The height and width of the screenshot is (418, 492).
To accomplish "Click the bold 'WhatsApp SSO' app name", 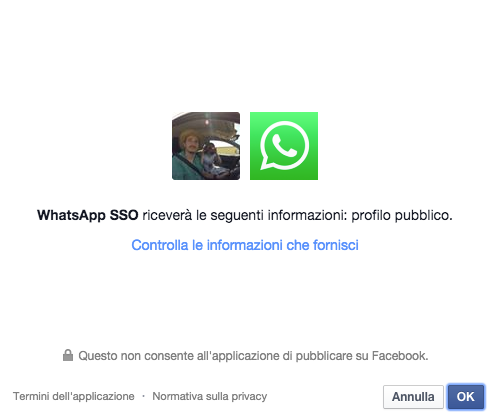I will click(x=88, y=215).
